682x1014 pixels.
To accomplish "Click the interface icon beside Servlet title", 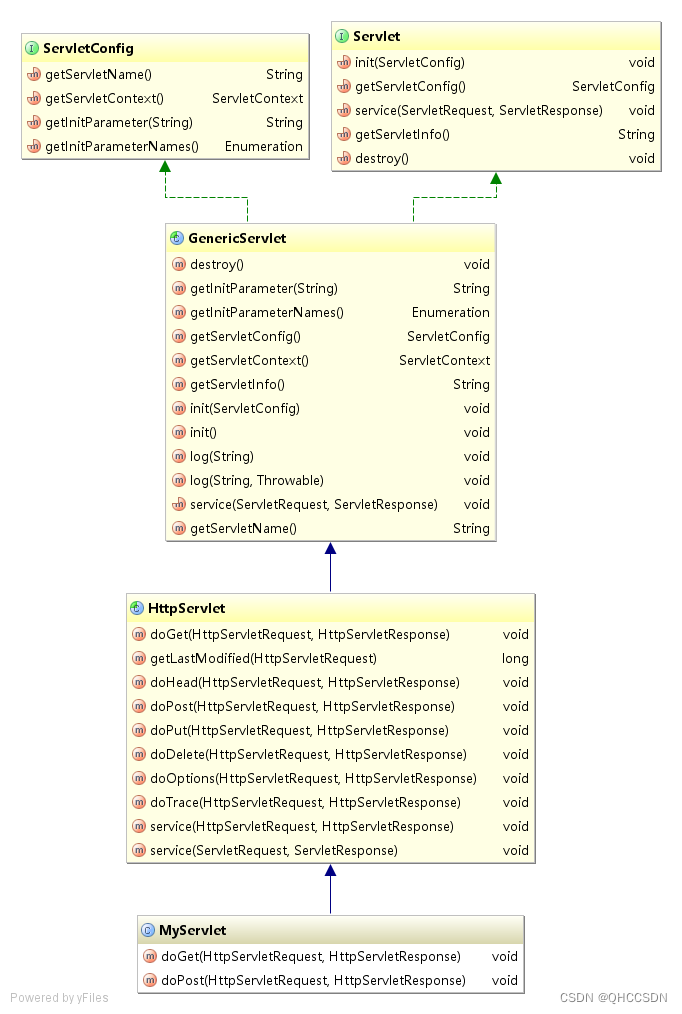I will tap(342, 36).
